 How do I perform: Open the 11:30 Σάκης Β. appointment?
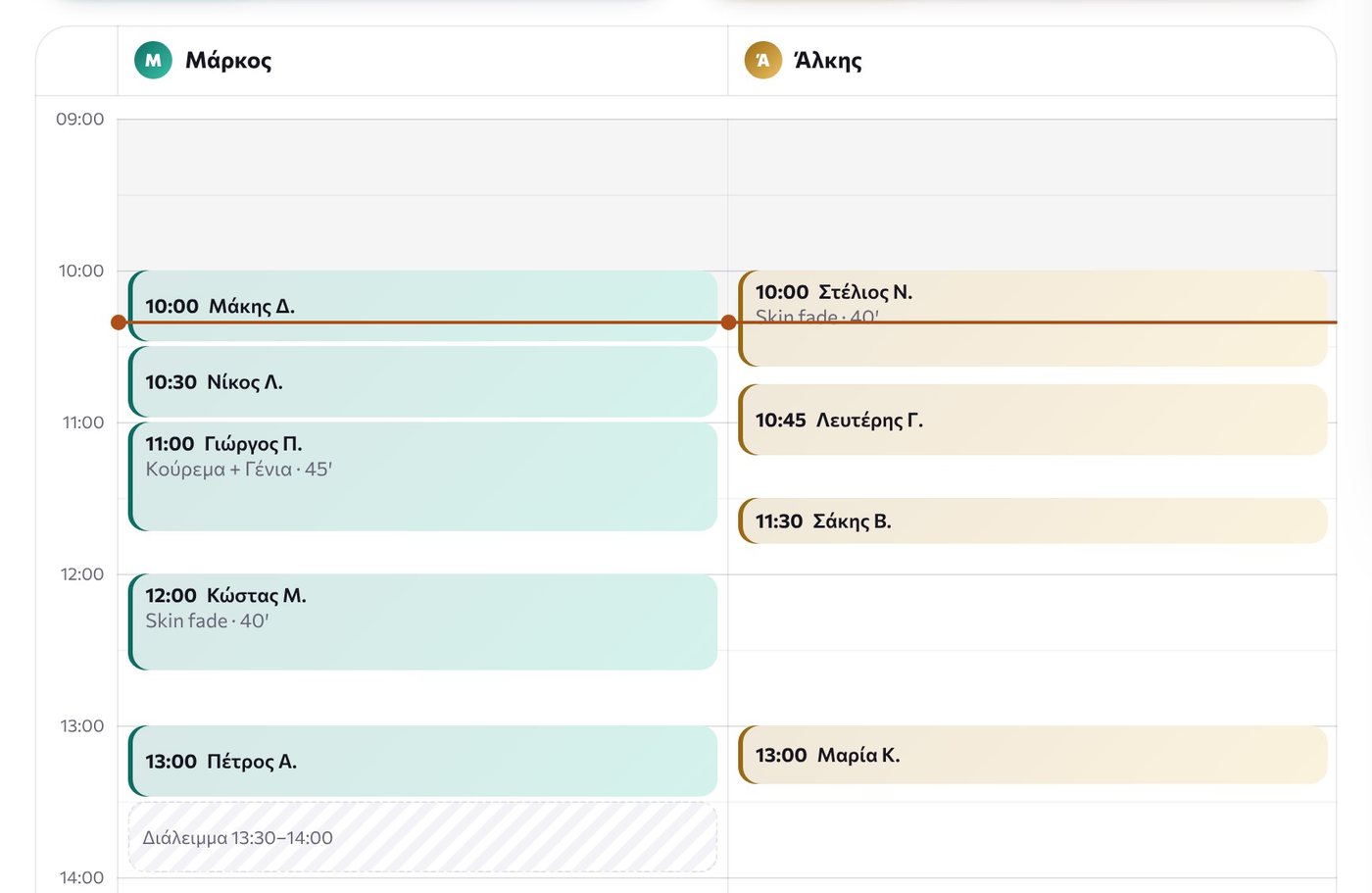point(1033,521)
